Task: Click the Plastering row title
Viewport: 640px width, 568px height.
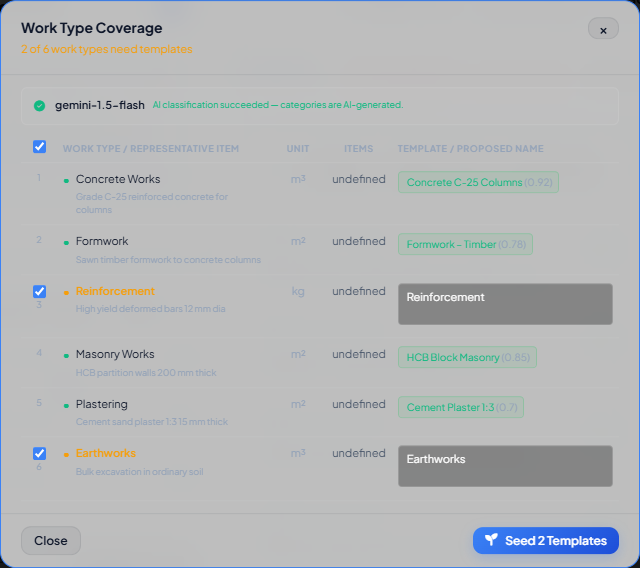Action: pyautogui.click(x=102, y=404)
